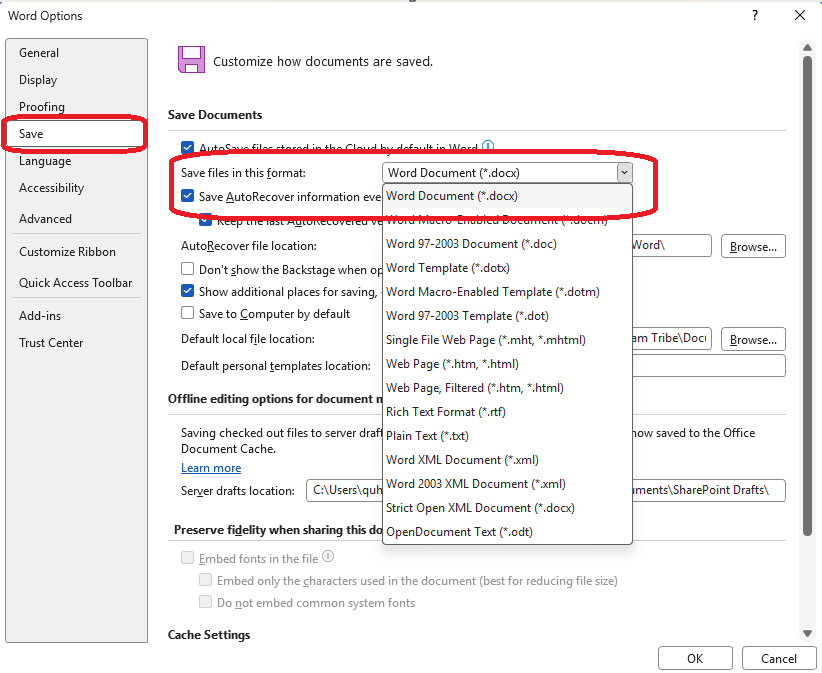This screenshot has width=822, height=673.
Task: Open Trust Center settings
Action: pyautogui.click(x=76, y=343)
